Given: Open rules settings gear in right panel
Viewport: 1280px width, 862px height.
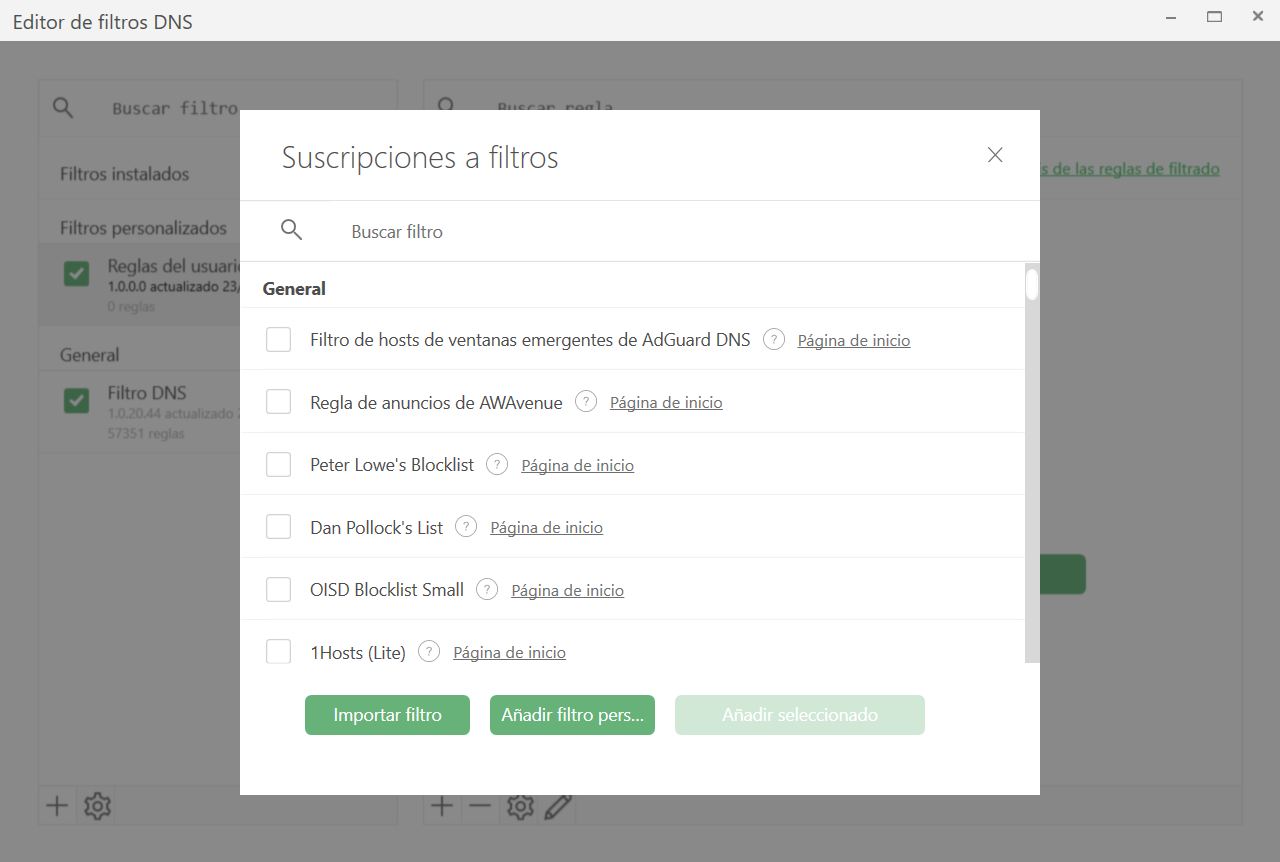Looking at the screenshot, I should pos(520,806).
